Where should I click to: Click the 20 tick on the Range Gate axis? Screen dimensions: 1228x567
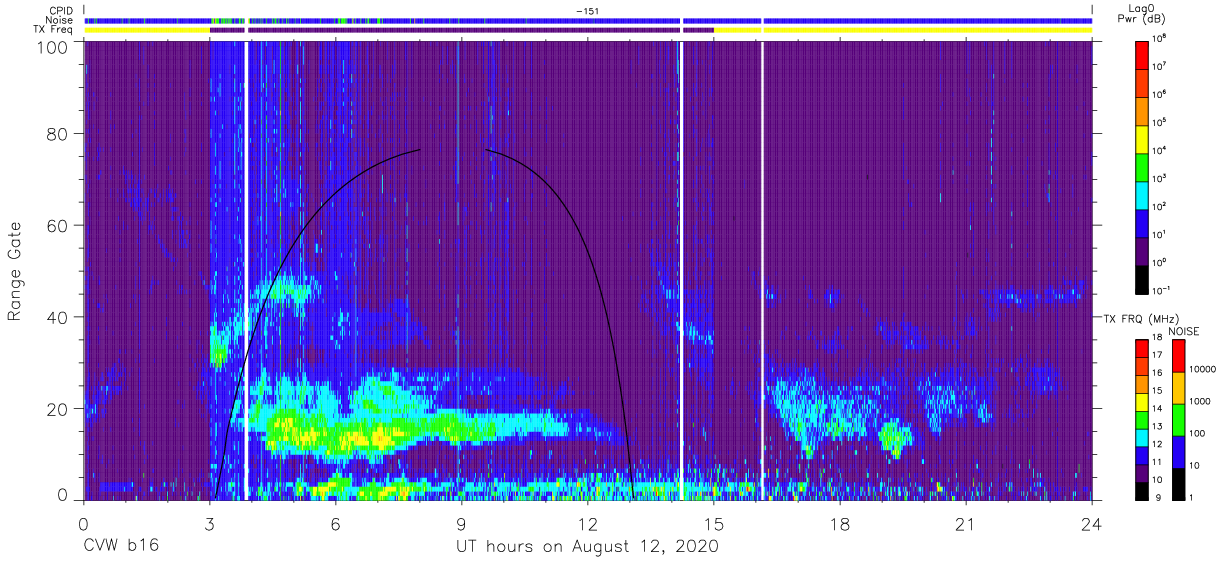tap(56, 409)
